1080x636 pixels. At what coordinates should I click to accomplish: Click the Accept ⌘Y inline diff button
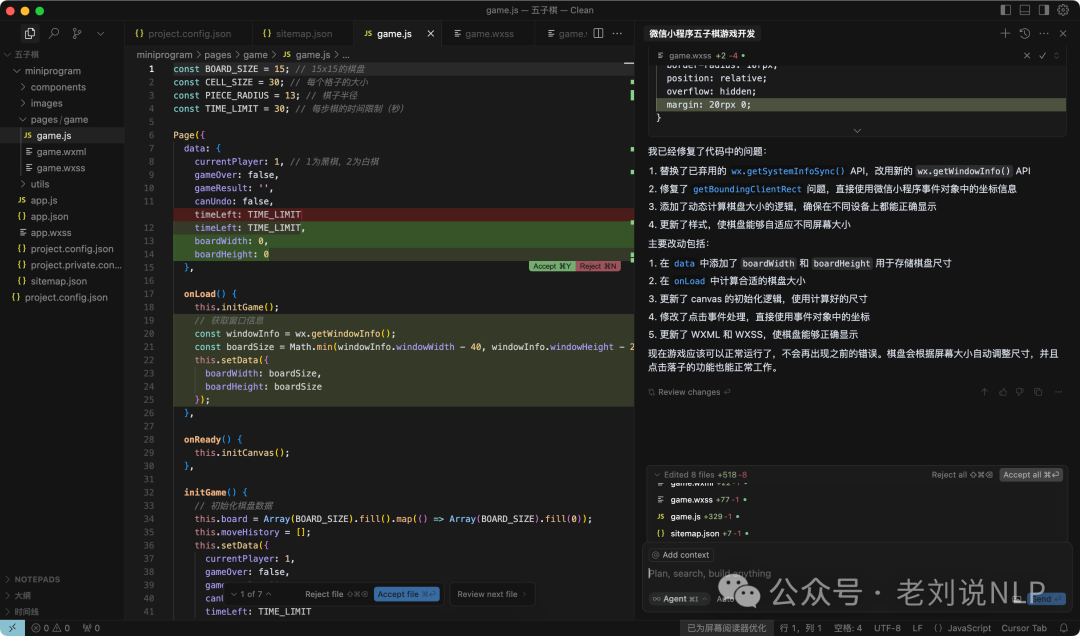[x=552, y=266]
